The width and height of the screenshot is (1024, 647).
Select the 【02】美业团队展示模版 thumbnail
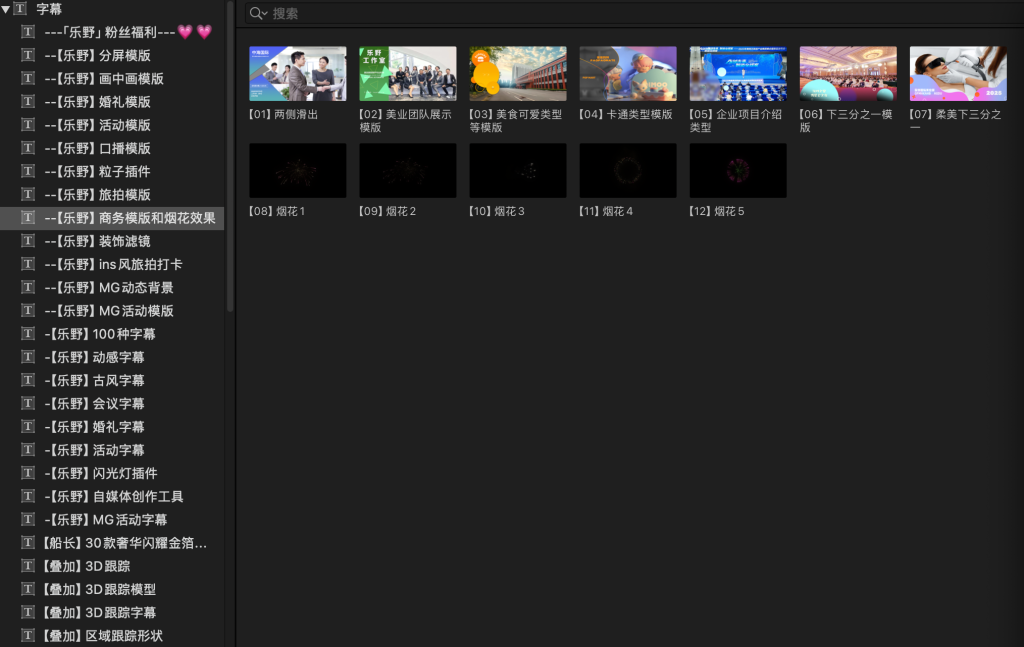point(408,73)
